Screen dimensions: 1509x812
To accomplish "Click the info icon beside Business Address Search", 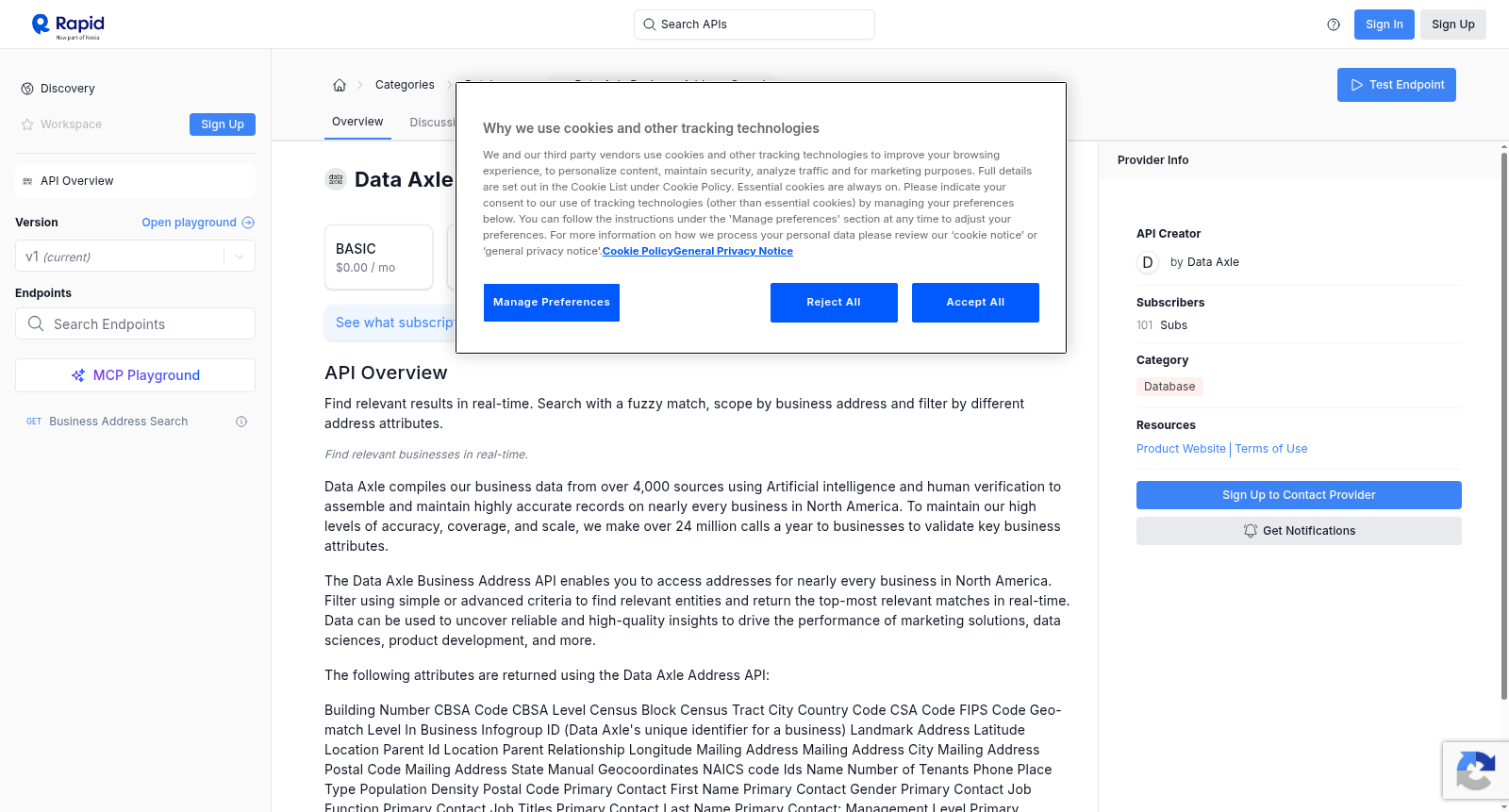I will (x=241, y=422).
